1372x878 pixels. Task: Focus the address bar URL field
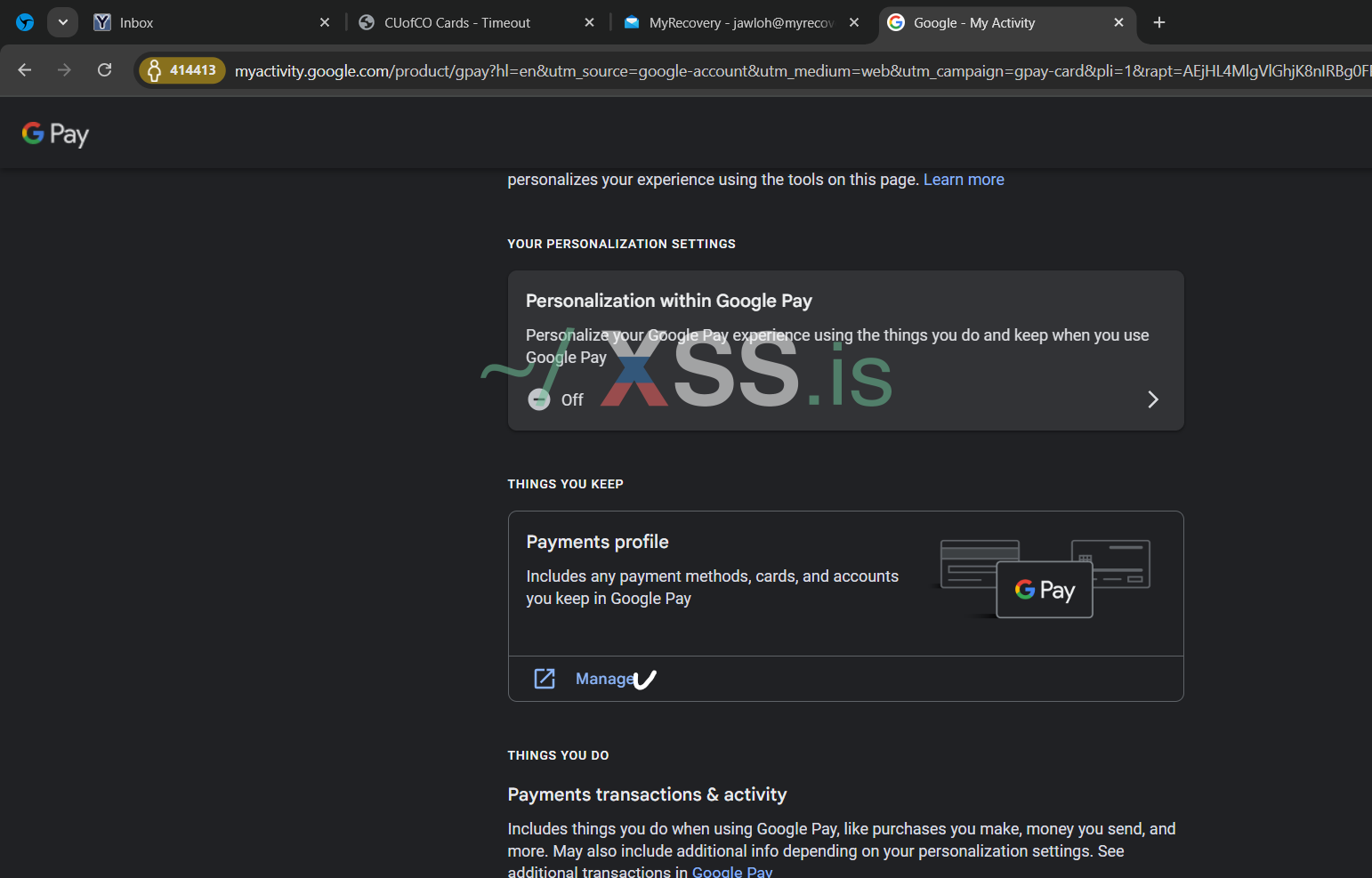(x=801, y=70)
